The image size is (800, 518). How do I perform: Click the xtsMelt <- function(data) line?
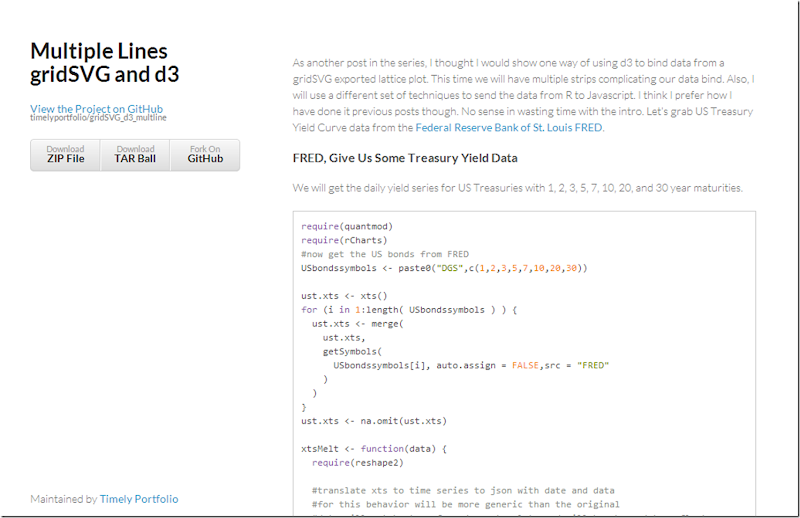pos(374,449)
